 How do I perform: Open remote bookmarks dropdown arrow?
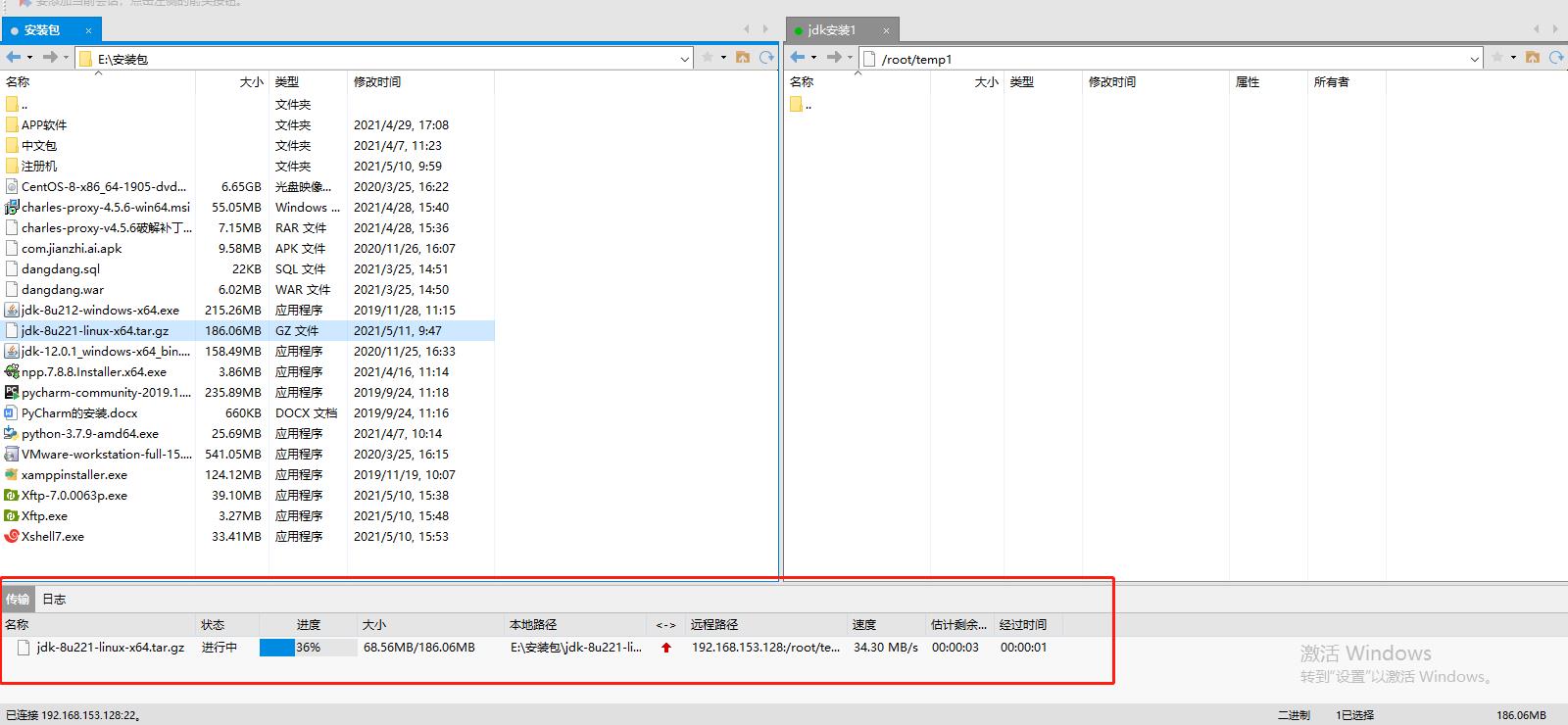click(1513, 58)
